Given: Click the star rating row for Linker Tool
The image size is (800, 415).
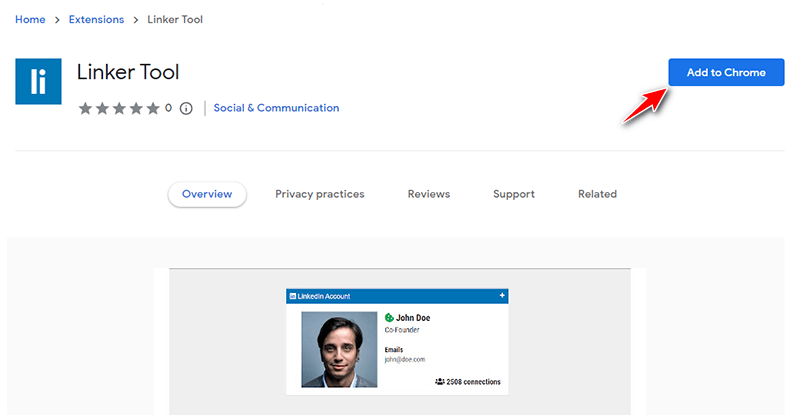Looking at the screenshot, I should pyautogui.click(x=119, y=108).
